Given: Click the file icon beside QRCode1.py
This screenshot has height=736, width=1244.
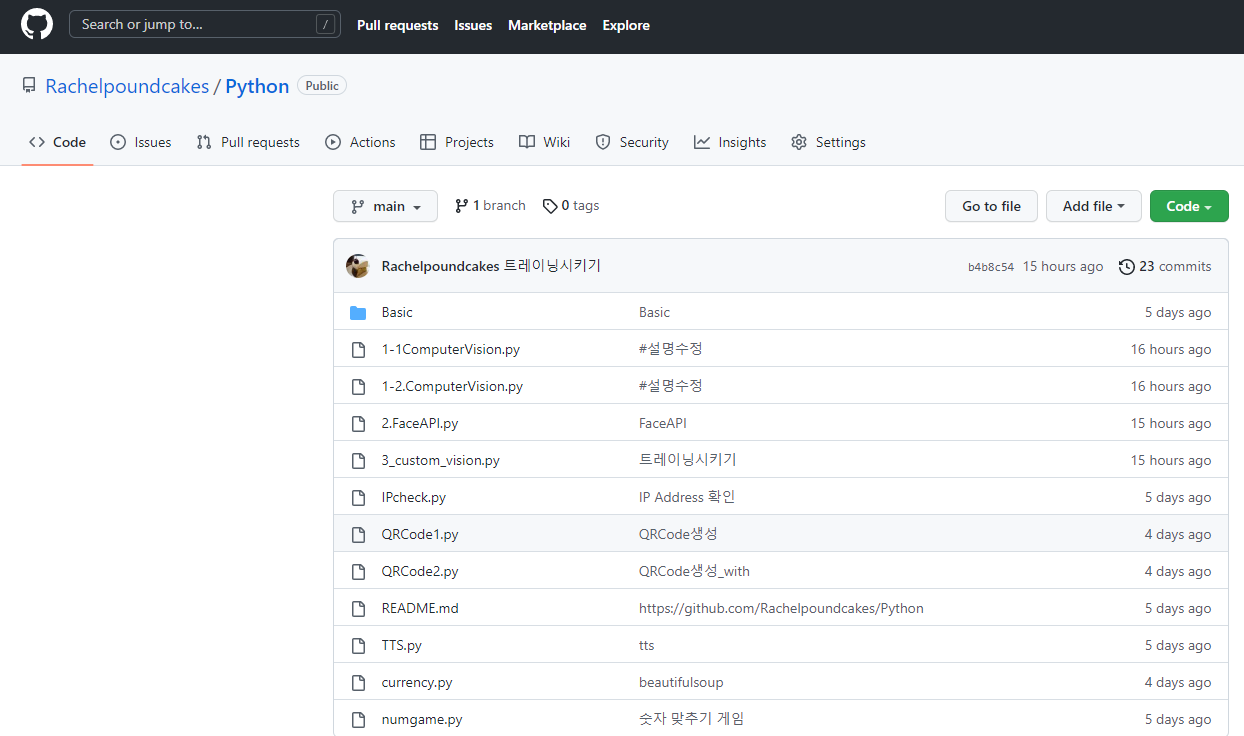Looking at the screenshot, I should 358,535.
